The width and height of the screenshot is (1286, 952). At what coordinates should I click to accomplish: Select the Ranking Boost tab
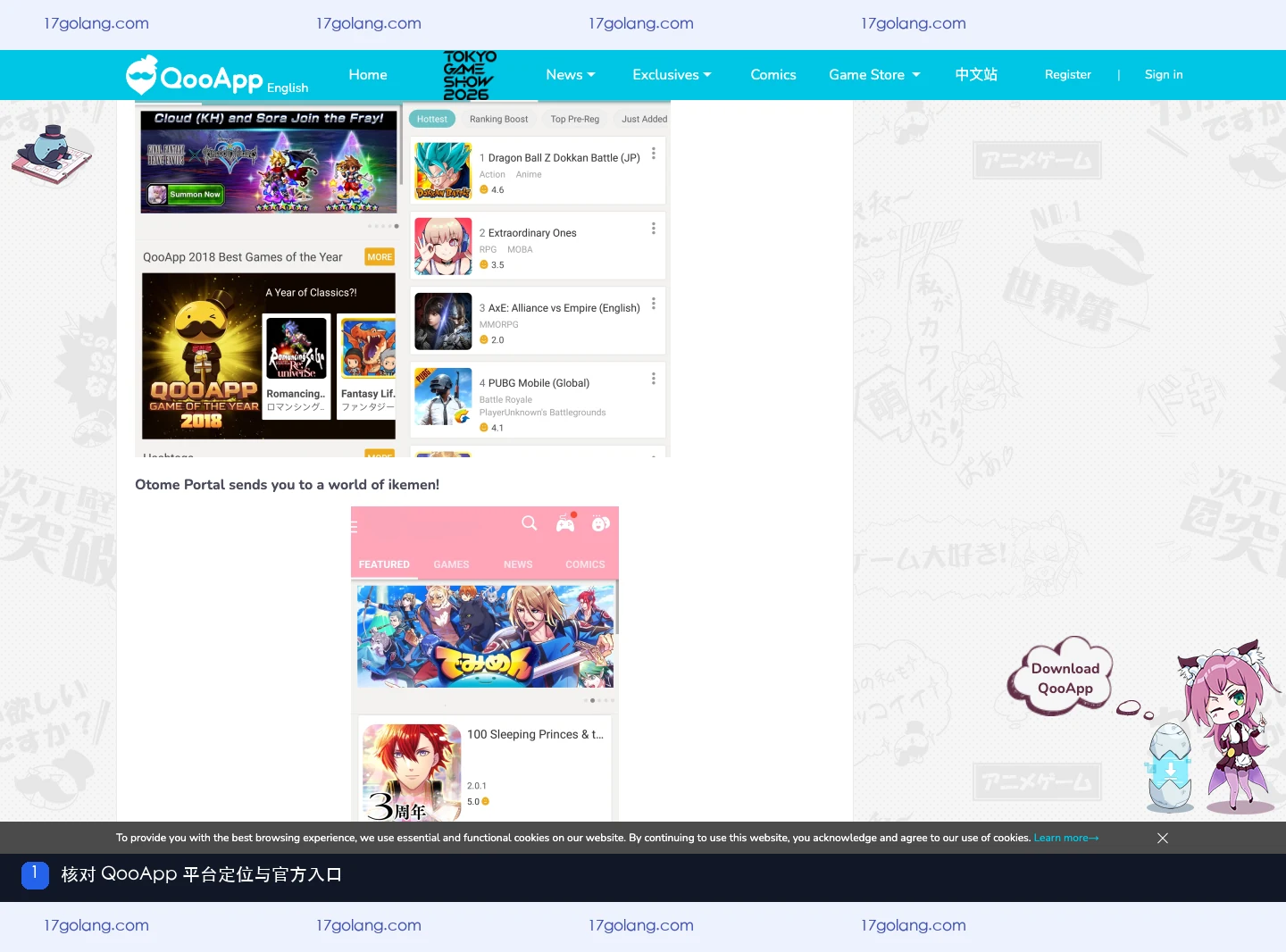pyautogui.click(x=498, y=119)
